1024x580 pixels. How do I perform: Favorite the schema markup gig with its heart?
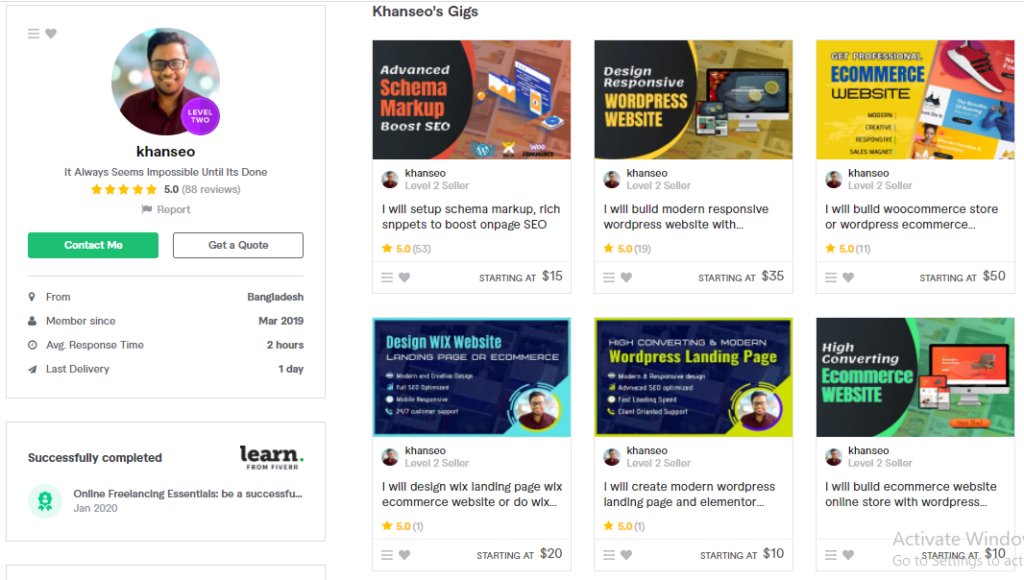pyautogui.click(x=404, y=278)
